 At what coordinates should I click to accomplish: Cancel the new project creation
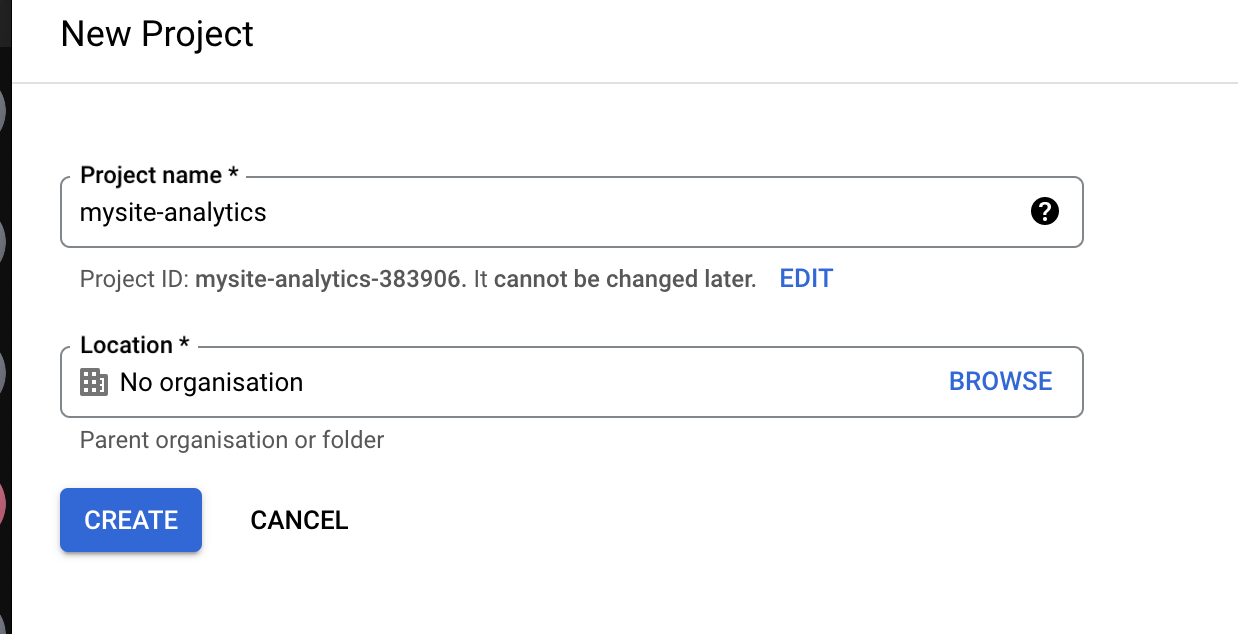pos(299,520)
